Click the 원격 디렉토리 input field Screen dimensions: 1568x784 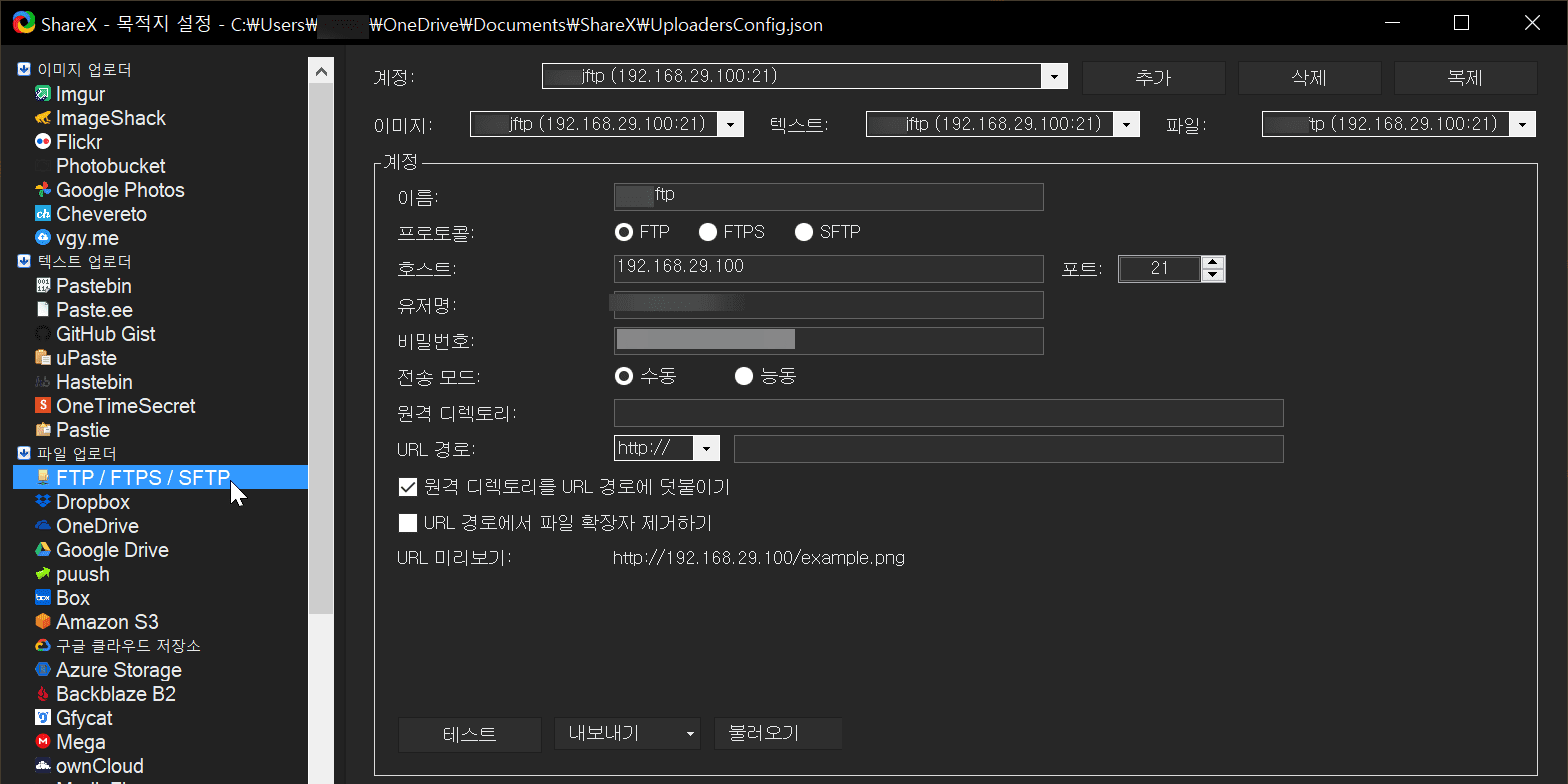click(948, 412)
